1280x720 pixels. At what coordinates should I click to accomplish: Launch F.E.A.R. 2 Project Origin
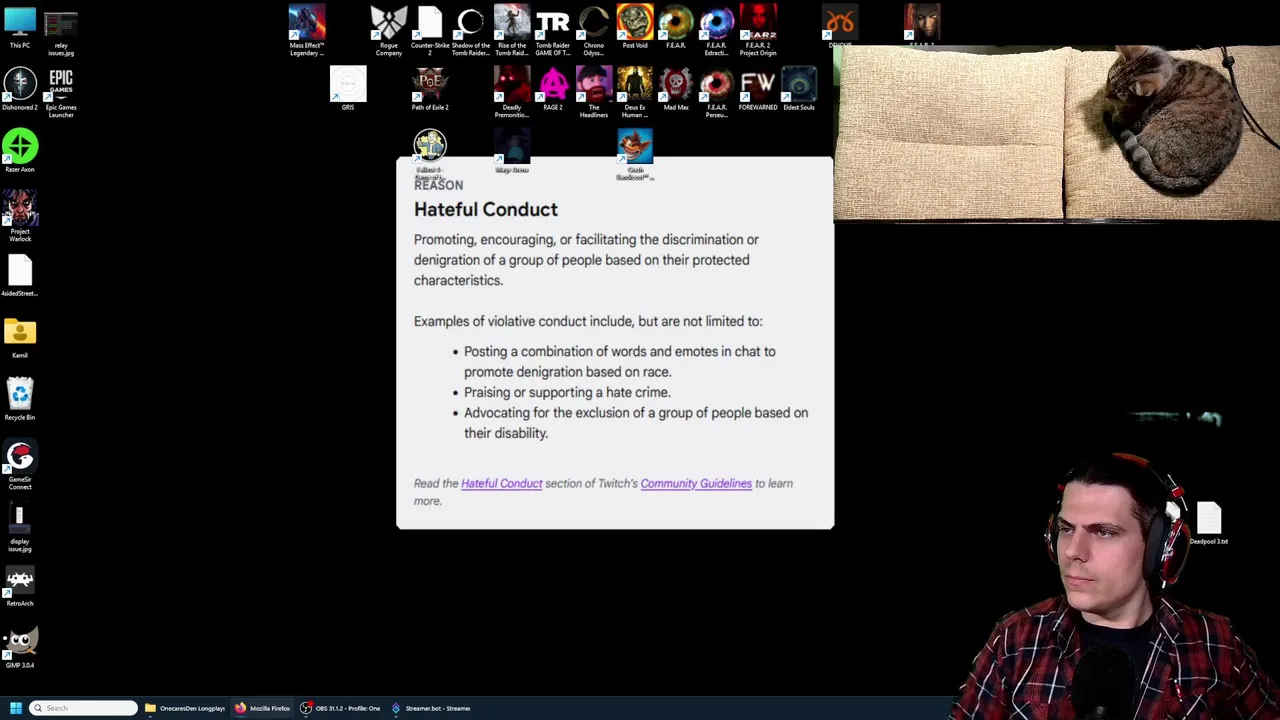click(x=758, y=31)
